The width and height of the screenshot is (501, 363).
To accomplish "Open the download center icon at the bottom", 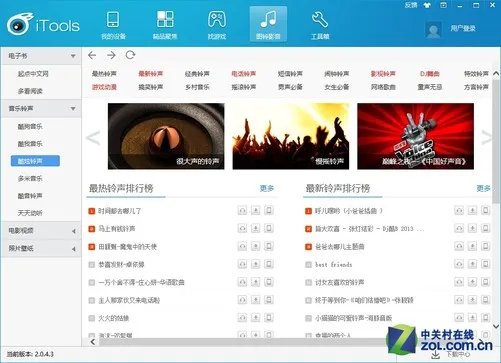I will 436,354.
